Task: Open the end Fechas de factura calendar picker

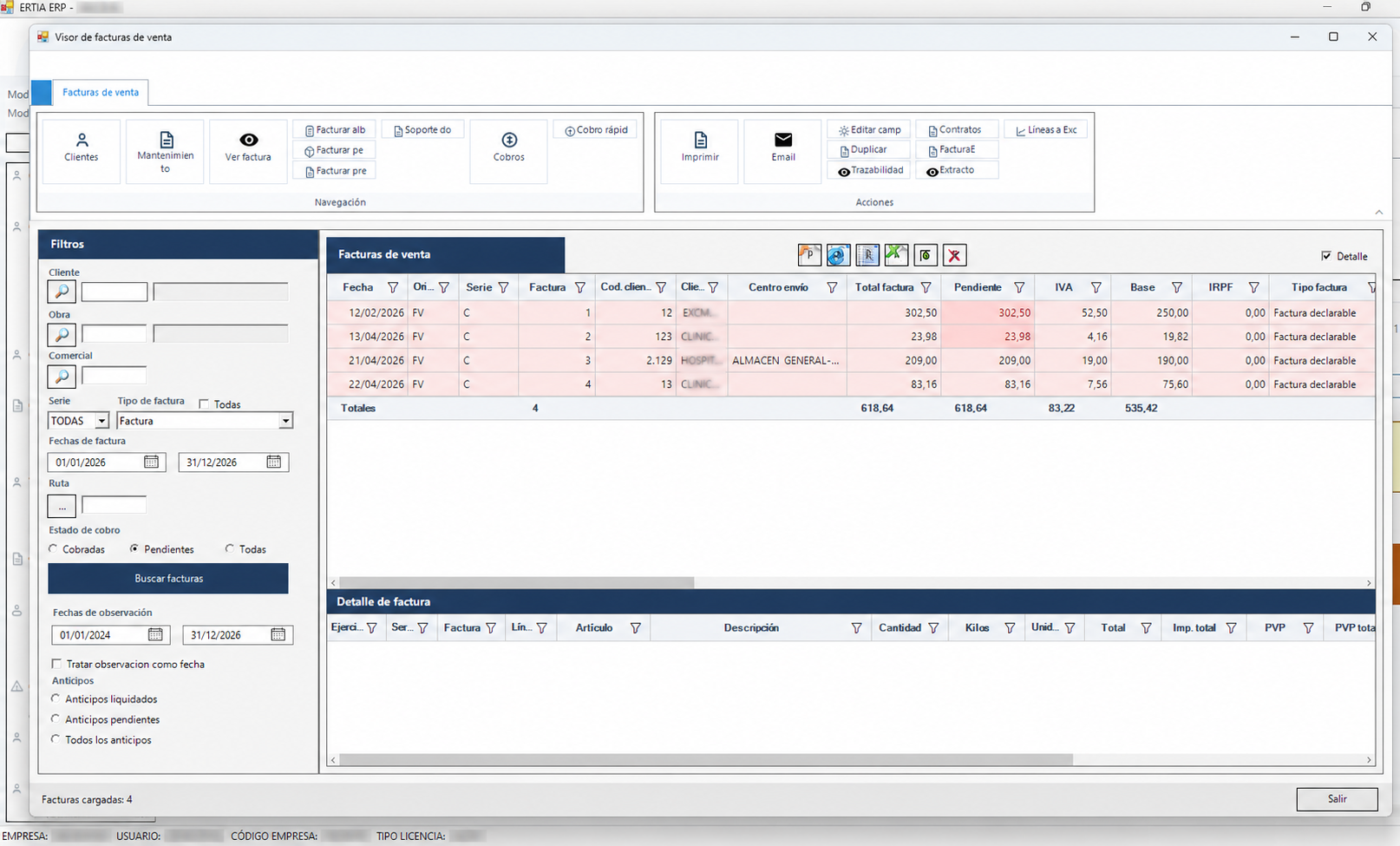Action: pyautogui.click(x=274, y=462)
